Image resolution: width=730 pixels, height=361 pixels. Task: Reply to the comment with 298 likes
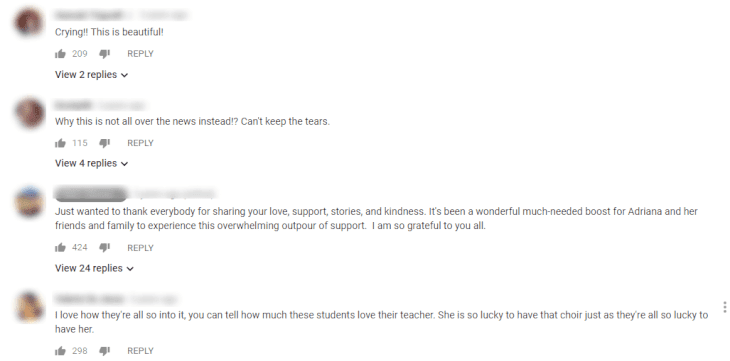point(140,351)
